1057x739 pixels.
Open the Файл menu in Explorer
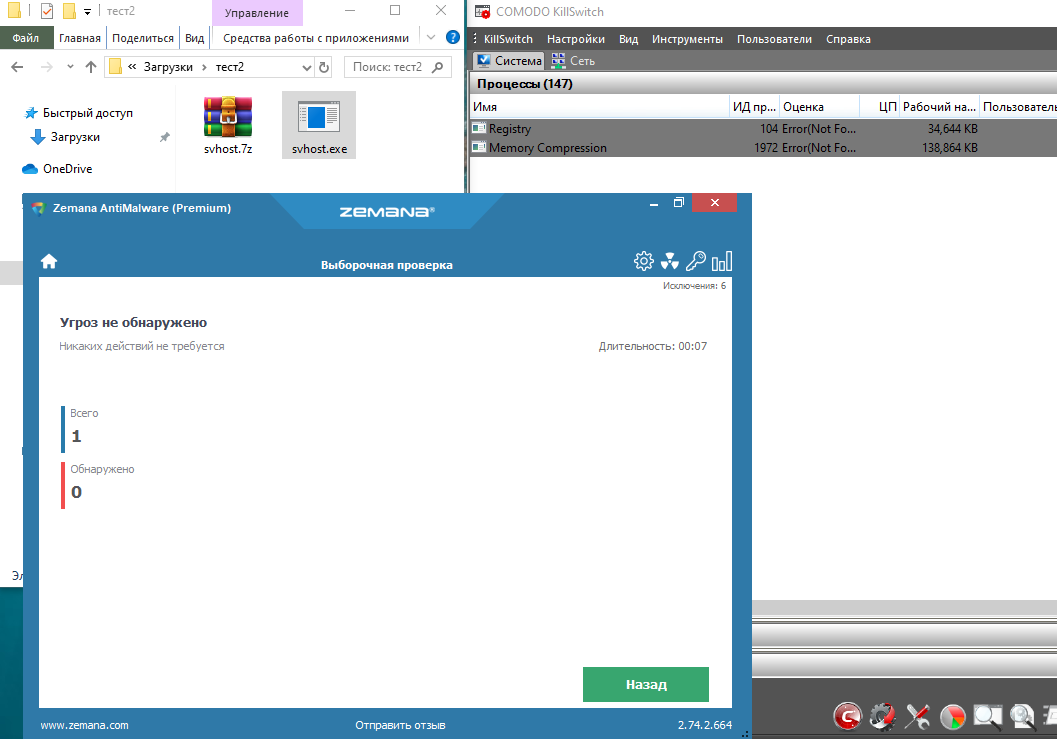[x=26, y=38]
